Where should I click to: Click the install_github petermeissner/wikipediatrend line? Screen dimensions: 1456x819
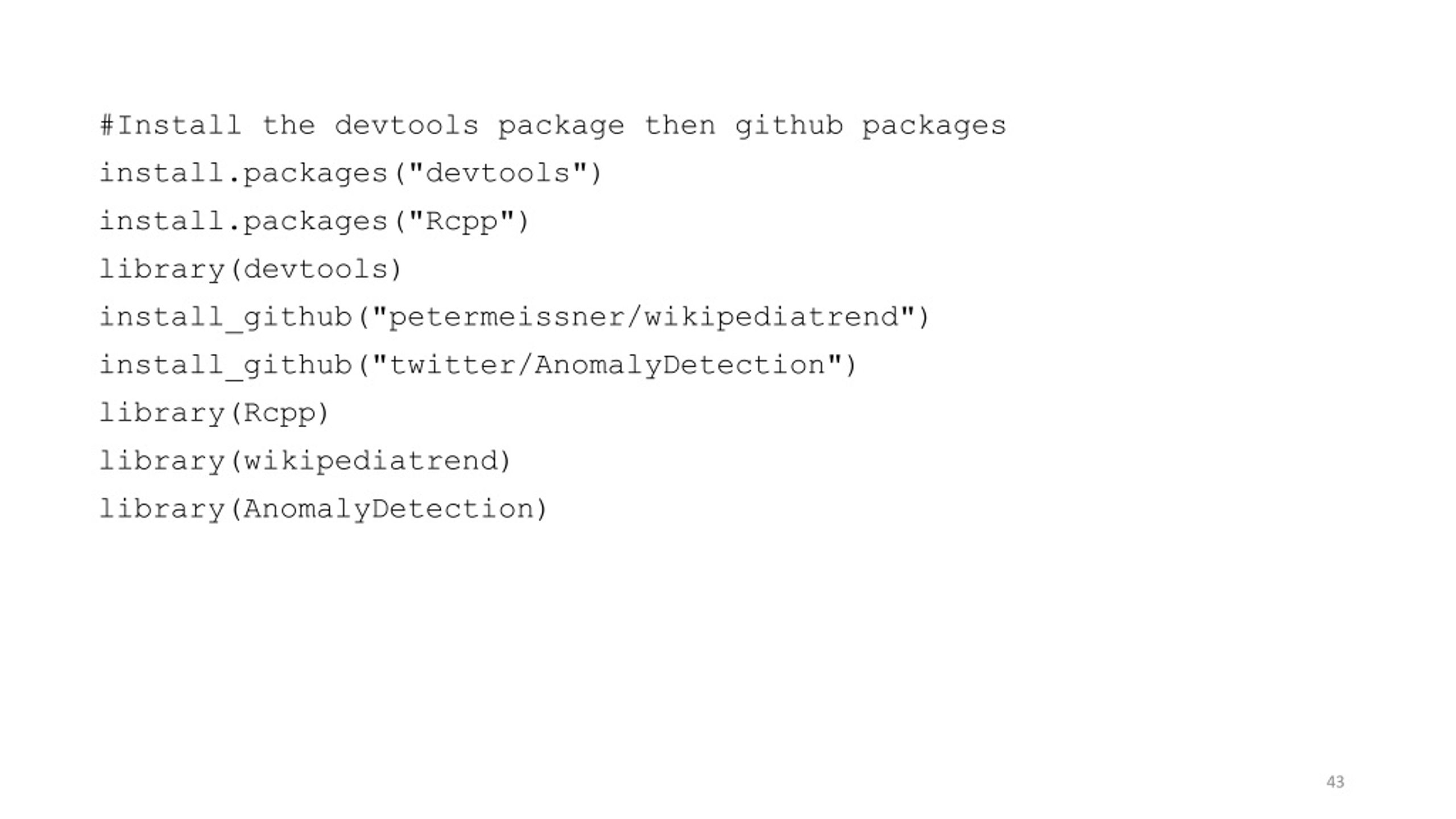coord(514,317)
